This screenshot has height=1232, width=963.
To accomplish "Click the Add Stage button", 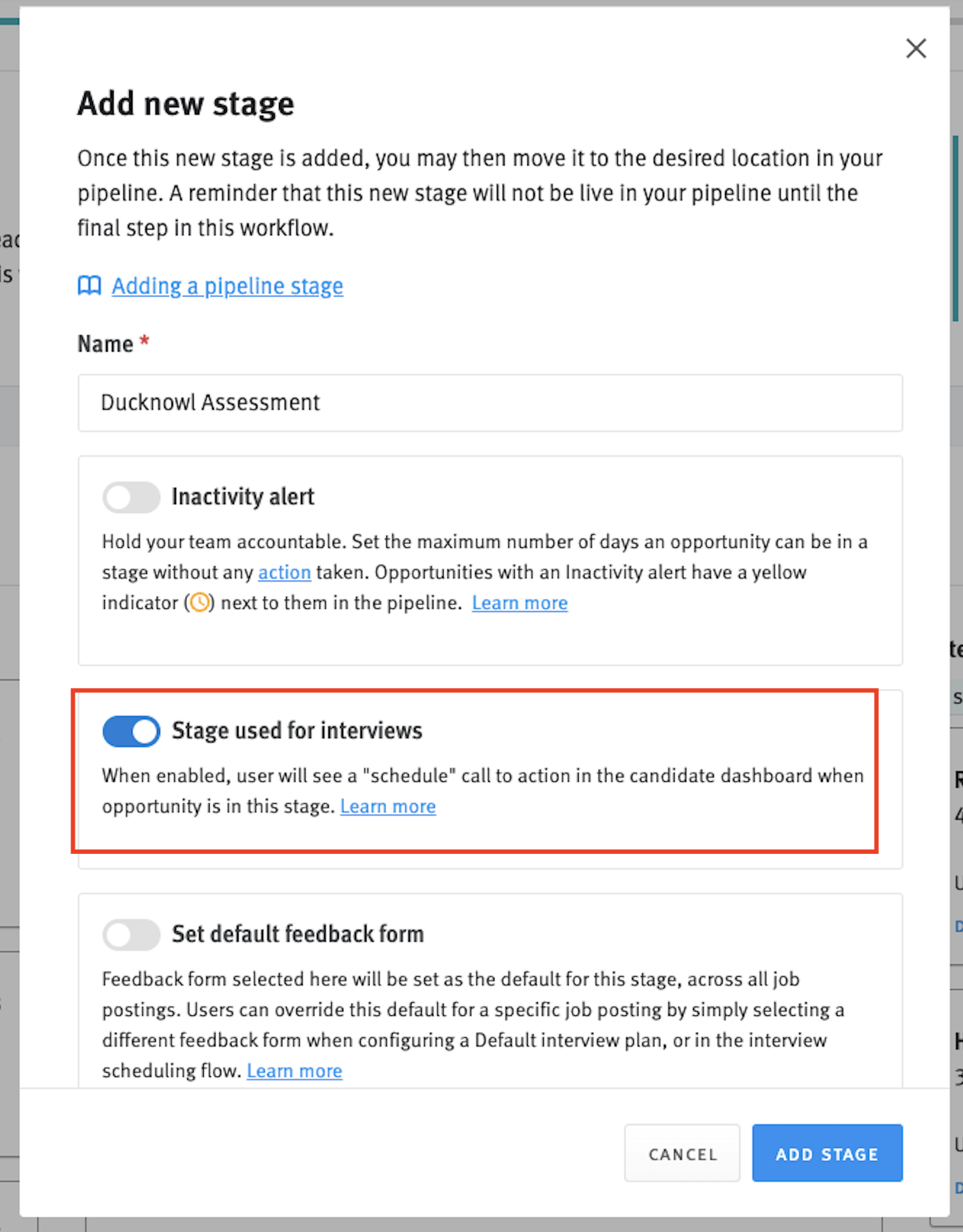I will pyautogui.click(x=827, y=1154).
